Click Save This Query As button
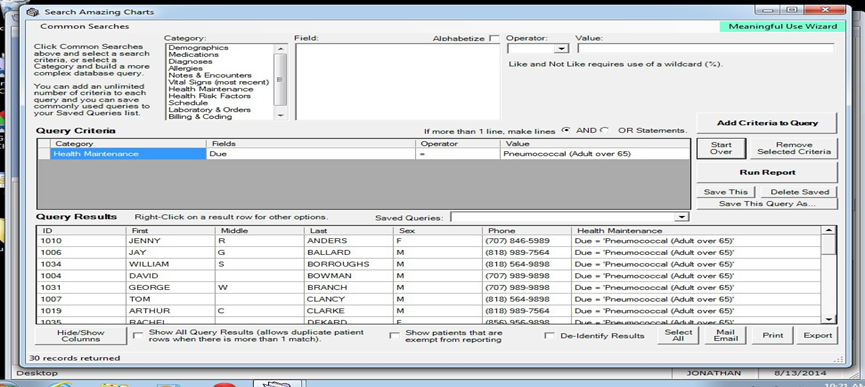Screen dimensions: 865x387 pos(767,204)
